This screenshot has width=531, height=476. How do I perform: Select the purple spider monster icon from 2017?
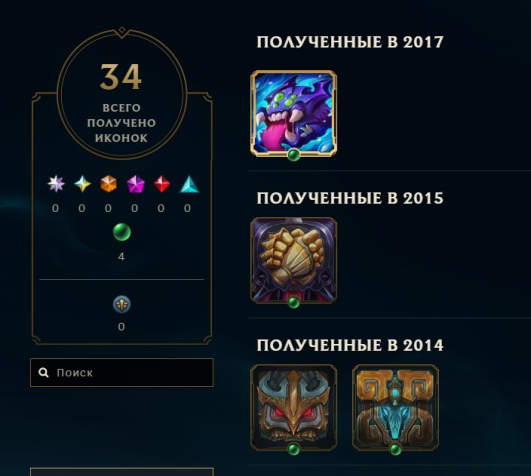coord(294,113)
